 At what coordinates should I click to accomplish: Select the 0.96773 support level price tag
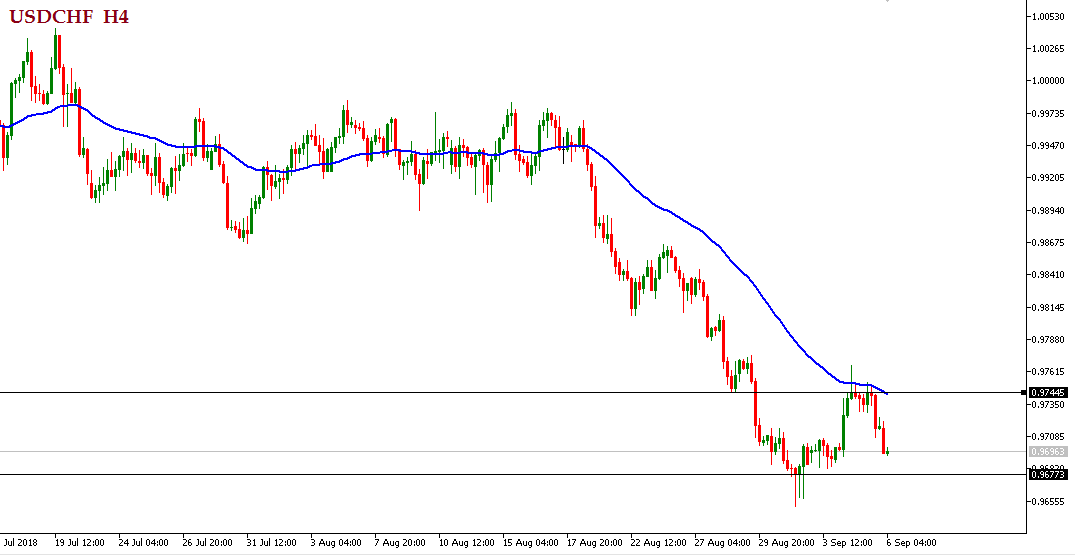click(x=1048, y=474)
